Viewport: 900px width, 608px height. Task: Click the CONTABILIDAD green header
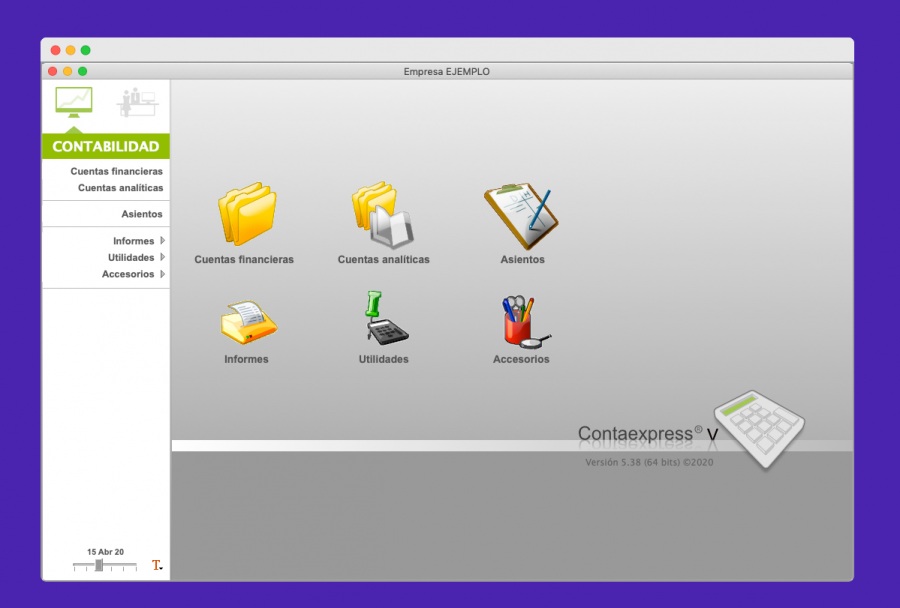tap(106, 146)
